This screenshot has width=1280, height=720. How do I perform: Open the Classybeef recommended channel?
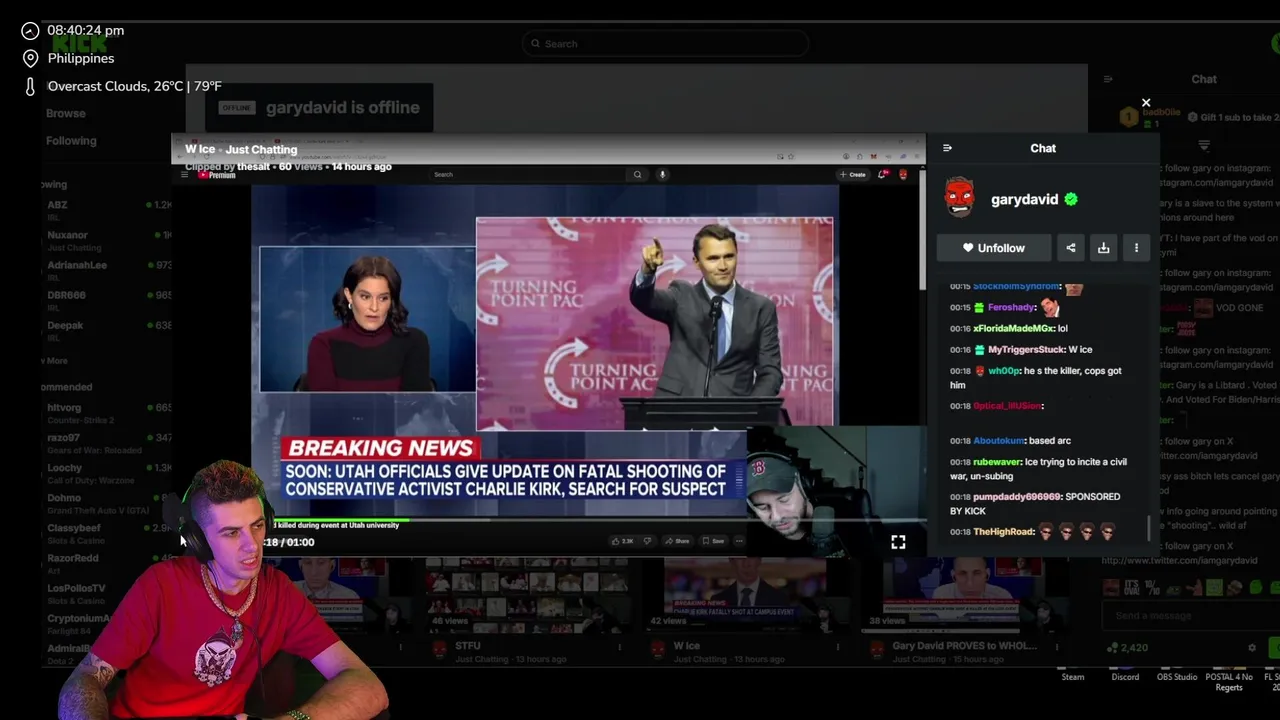tap(106, 532)
